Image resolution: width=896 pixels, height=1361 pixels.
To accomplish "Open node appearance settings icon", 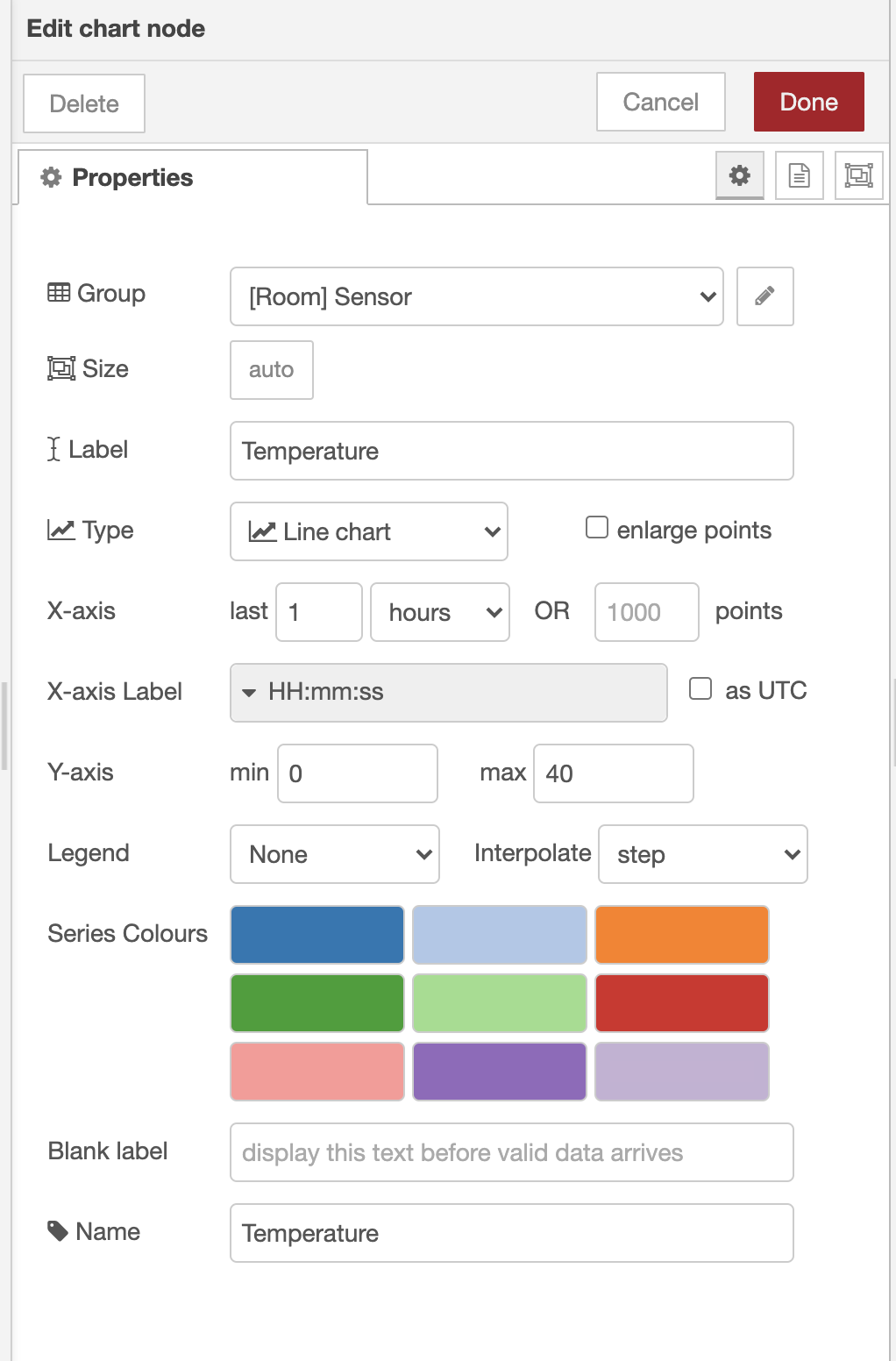I will (858, 175).
